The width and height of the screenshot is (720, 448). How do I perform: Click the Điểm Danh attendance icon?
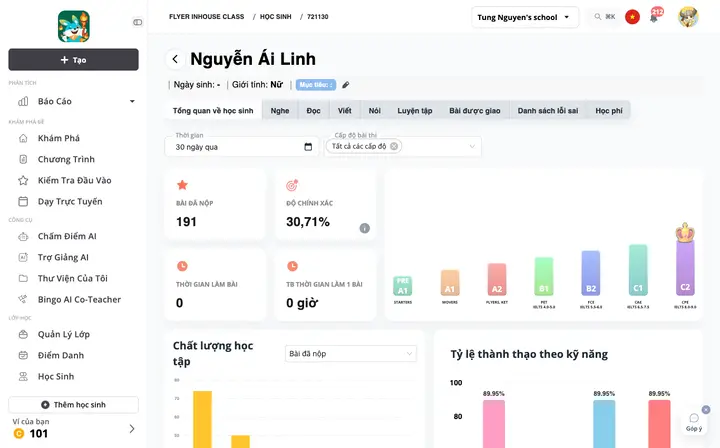pos(23,355)
